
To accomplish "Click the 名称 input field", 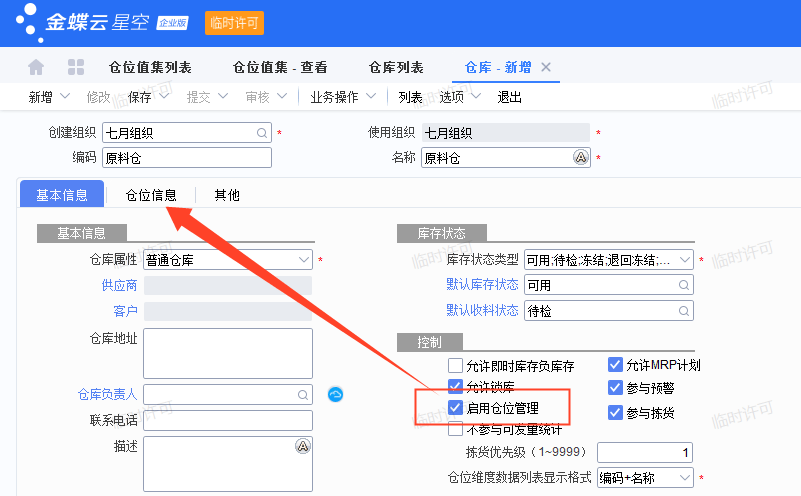I will (x=506, y=157).
